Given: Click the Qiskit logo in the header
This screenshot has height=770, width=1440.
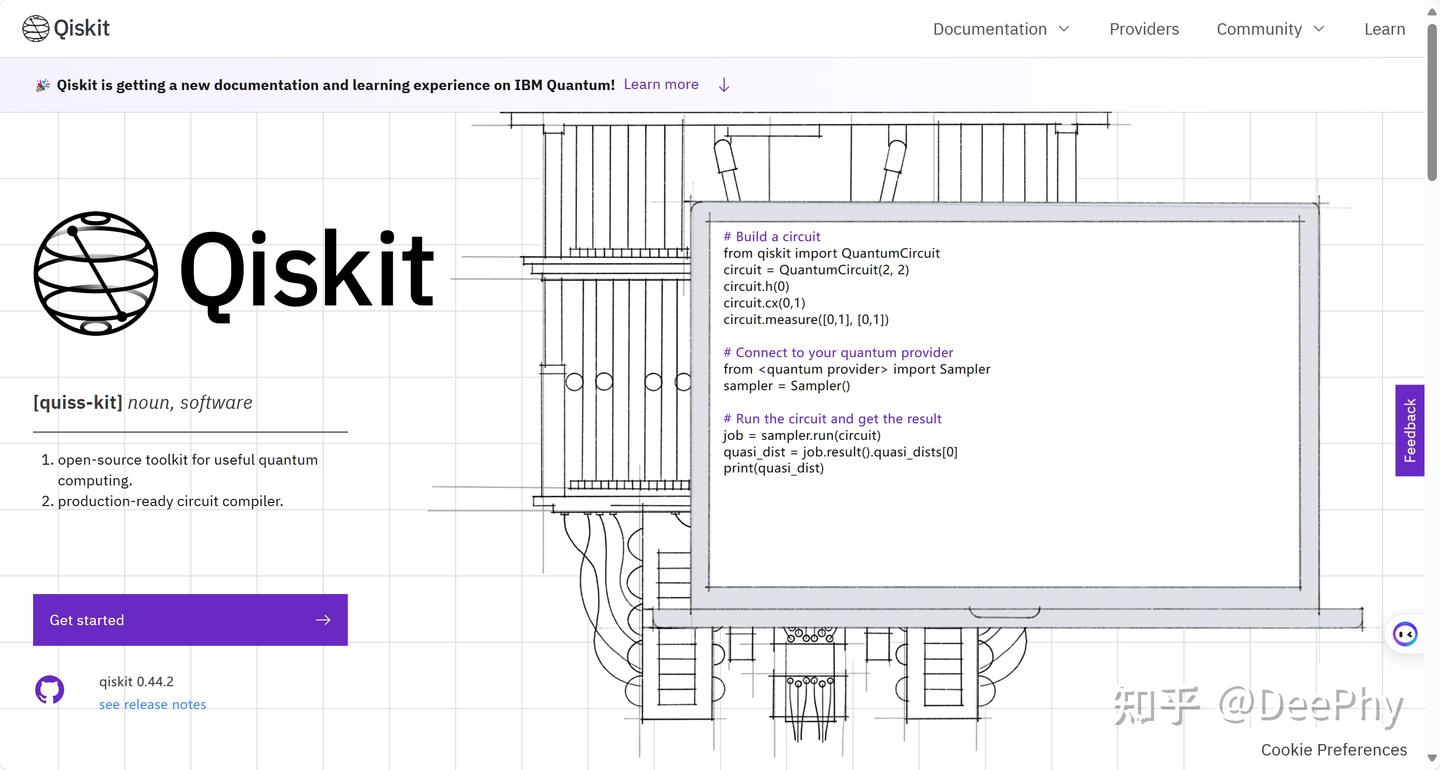Looking at the screenshot, I should click(64, 28).
